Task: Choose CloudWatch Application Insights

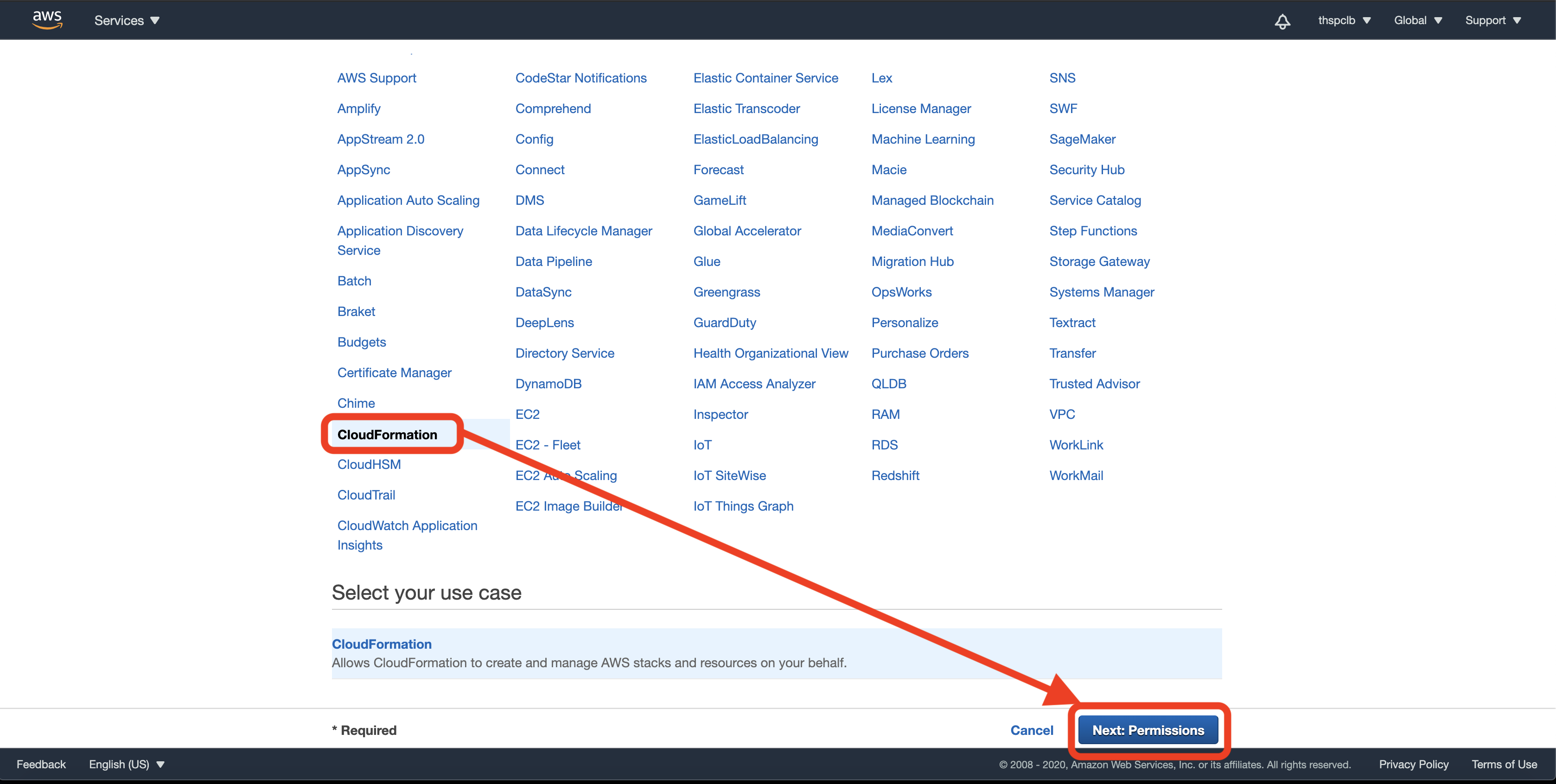Action: point(407,535)
